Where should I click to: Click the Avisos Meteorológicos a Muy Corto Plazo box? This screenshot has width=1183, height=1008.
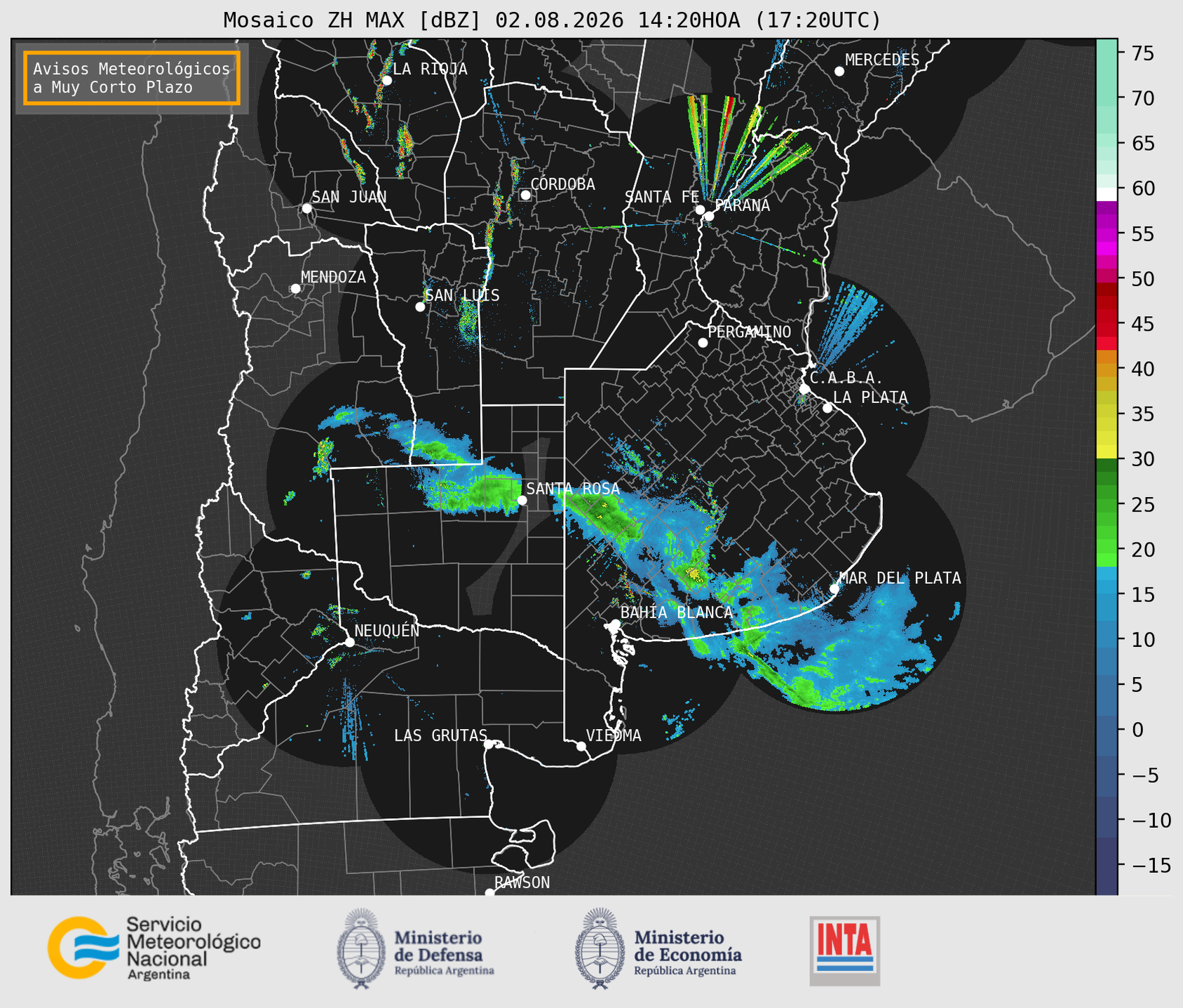[x=132, y=78]
